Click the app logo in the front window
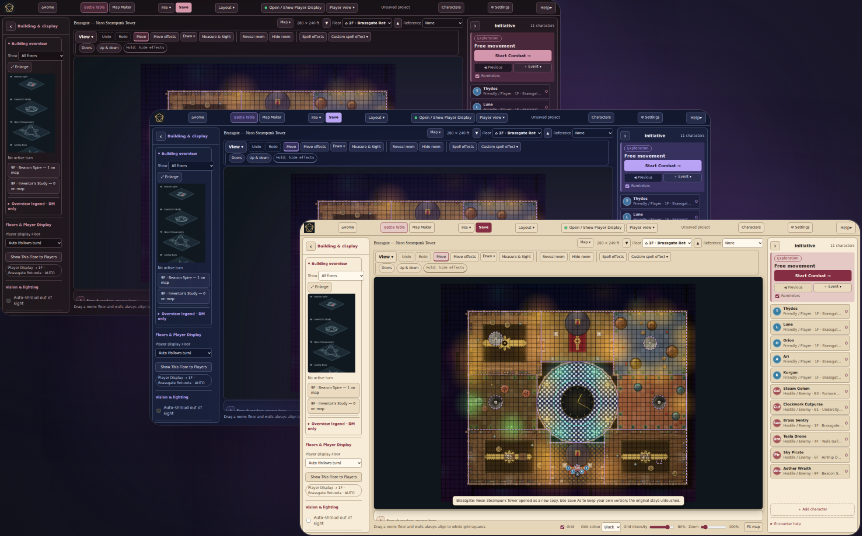Viewport: 862px width, 536px height. [x=310, y=227]
